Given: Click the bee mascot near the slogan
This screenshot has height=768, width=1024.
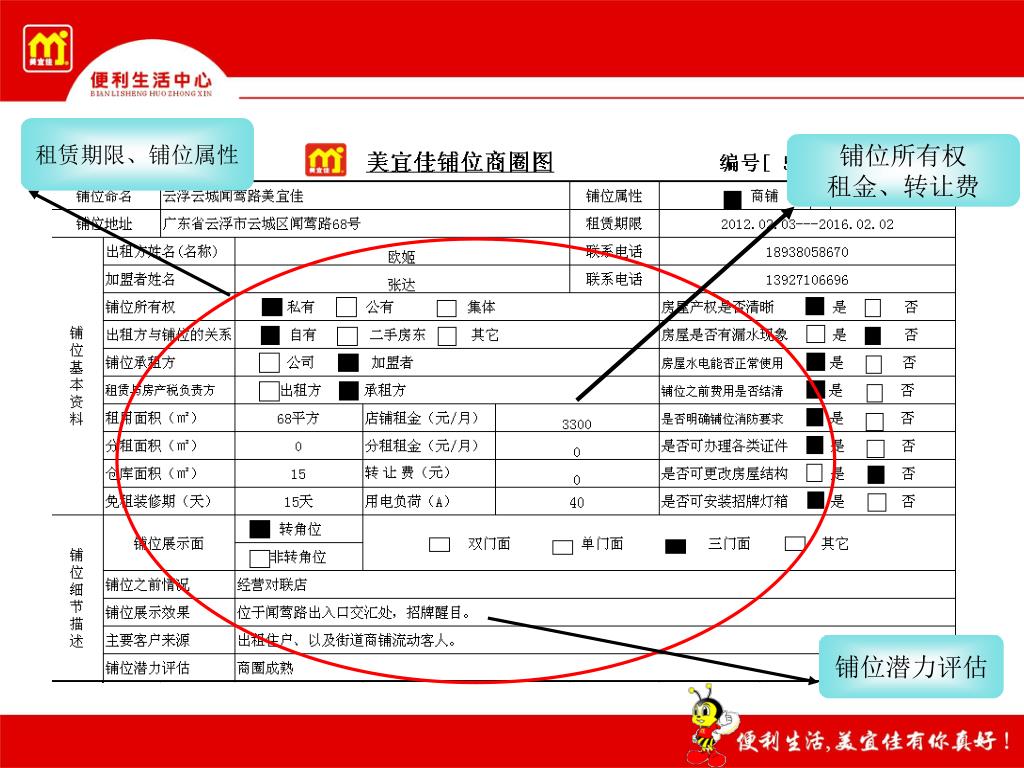Looking at the screenshot, I should click(710, 725).
